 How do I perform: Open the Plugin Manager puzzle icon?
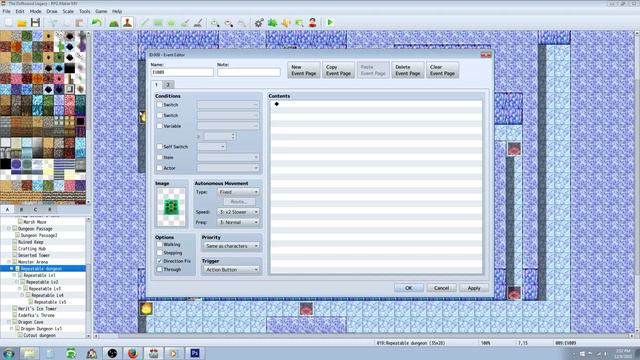click(272, 23)
